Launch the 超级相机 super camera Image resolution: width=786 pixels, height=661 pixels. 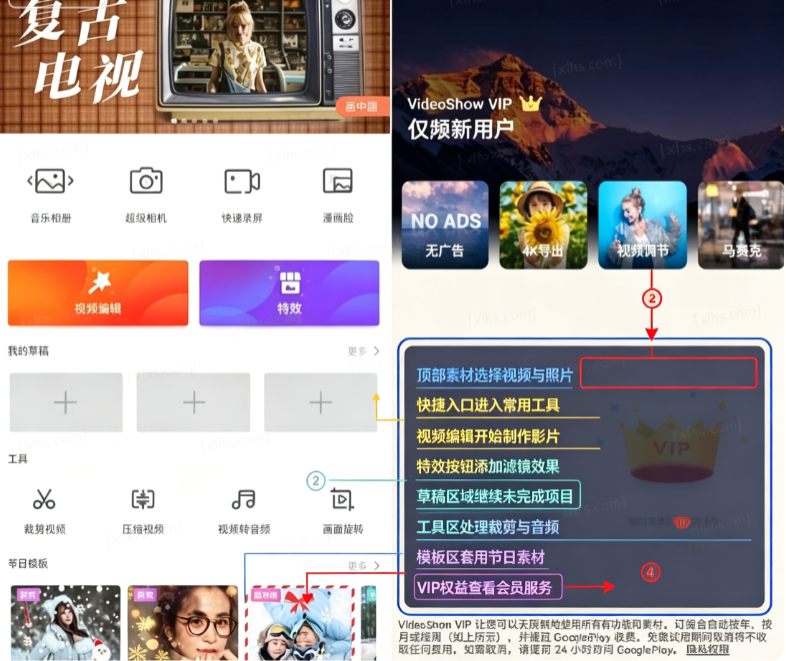coord(146,181)
